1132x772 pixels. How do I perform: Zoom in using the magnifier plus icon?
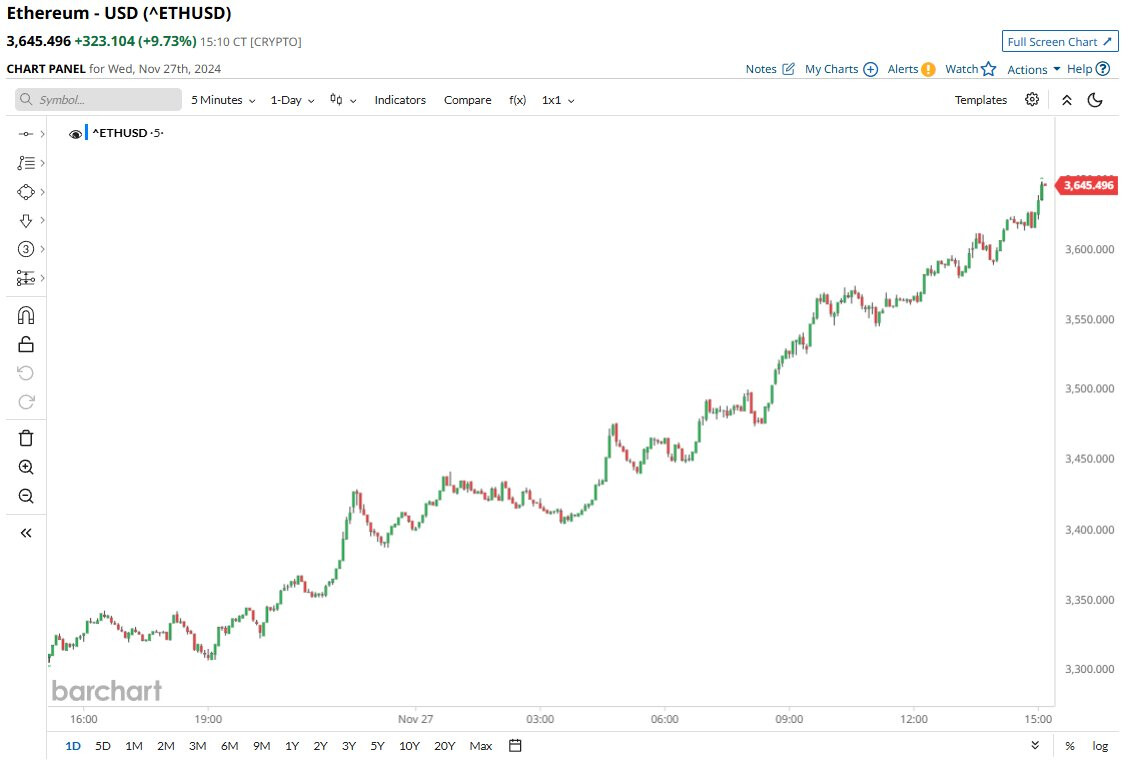26,467
